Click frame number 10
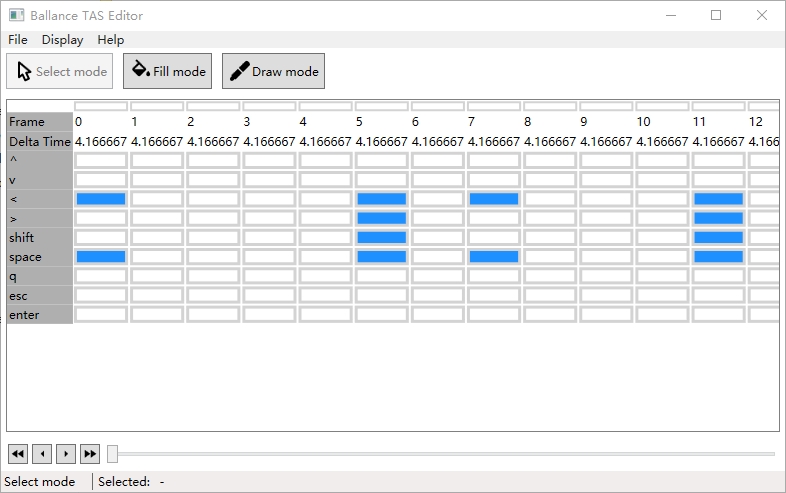786x493 pixels. point(643,122)
